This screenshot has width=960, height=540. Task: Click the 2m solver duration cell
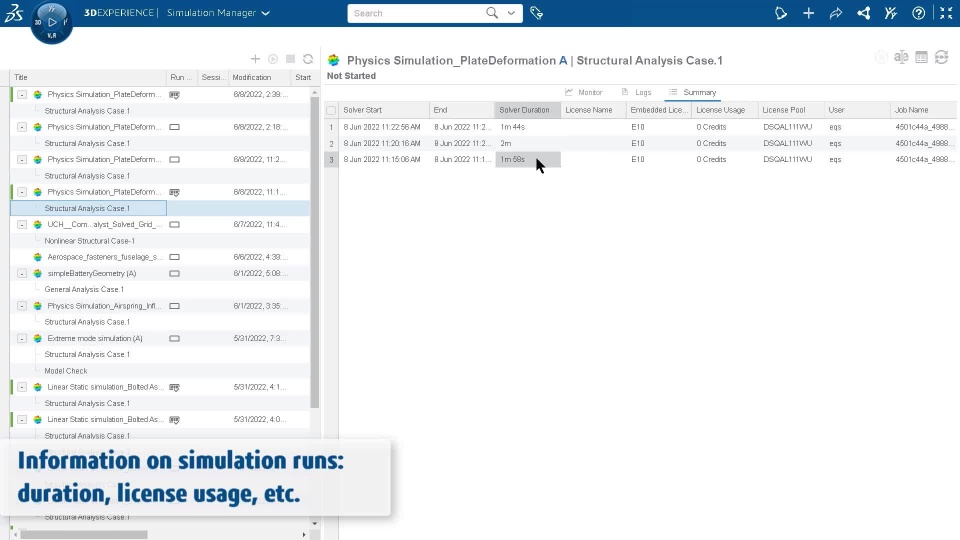pyautogui.click(x=527, y=143)
